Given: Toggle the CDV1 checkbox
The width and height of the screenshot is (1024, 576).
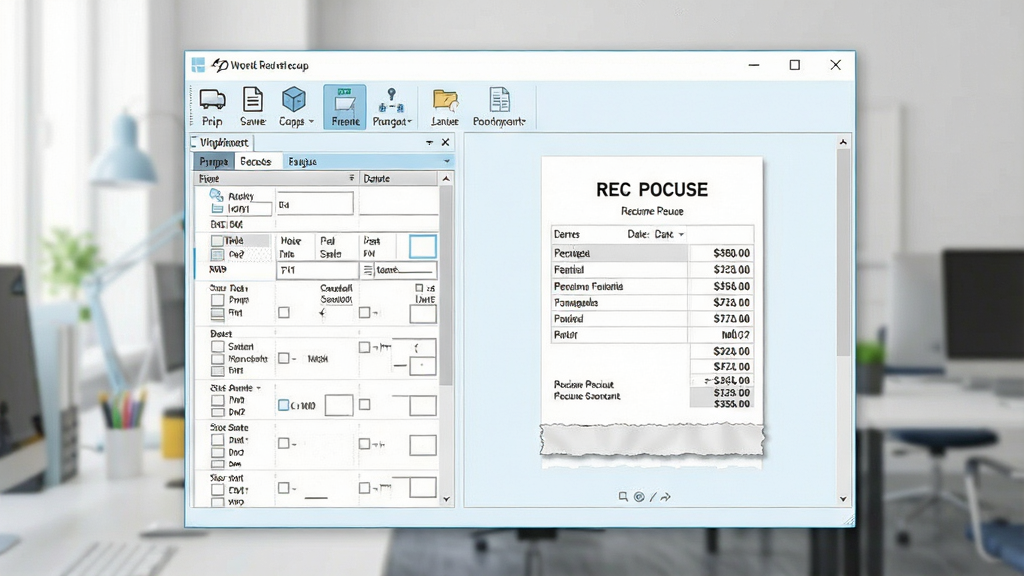Looking at the screenshot, I should click(x=217, y=490).
